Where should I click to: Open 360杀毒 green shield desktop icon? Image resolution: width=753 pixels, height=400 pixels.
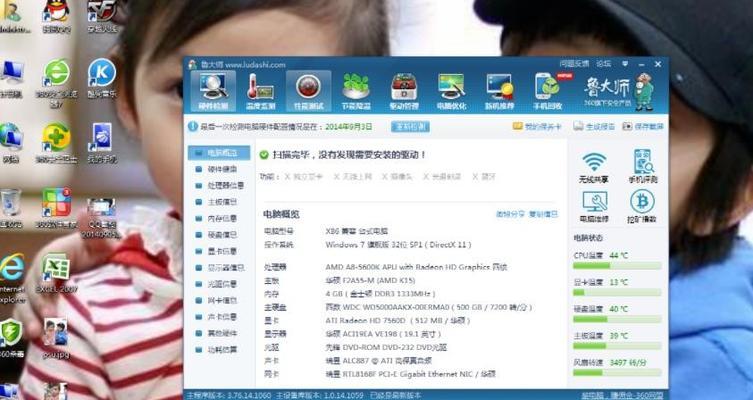pyautogui.click(x=11, y=339)
